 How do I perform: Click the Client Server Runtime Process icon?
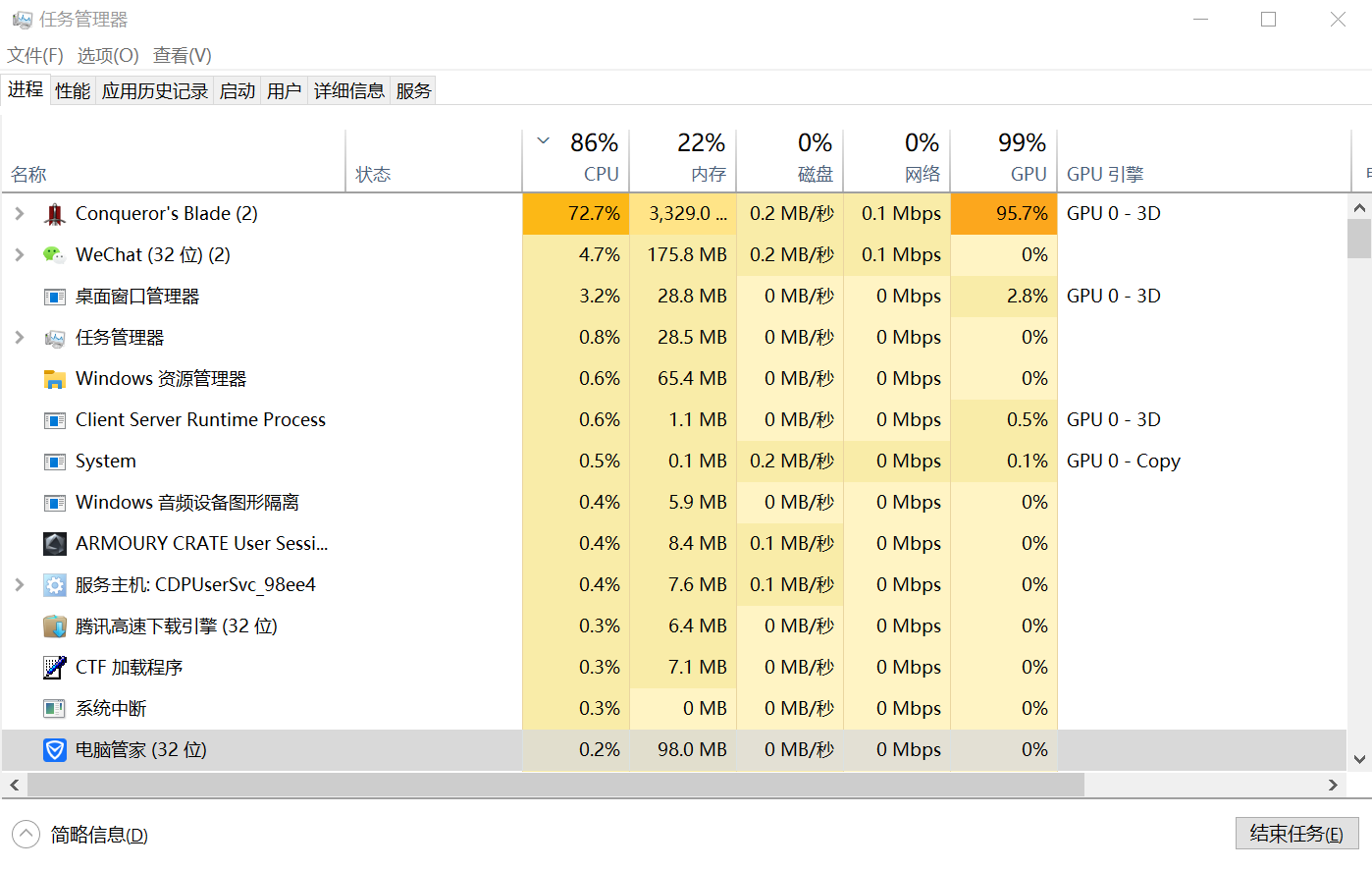[x=55, y=420]
